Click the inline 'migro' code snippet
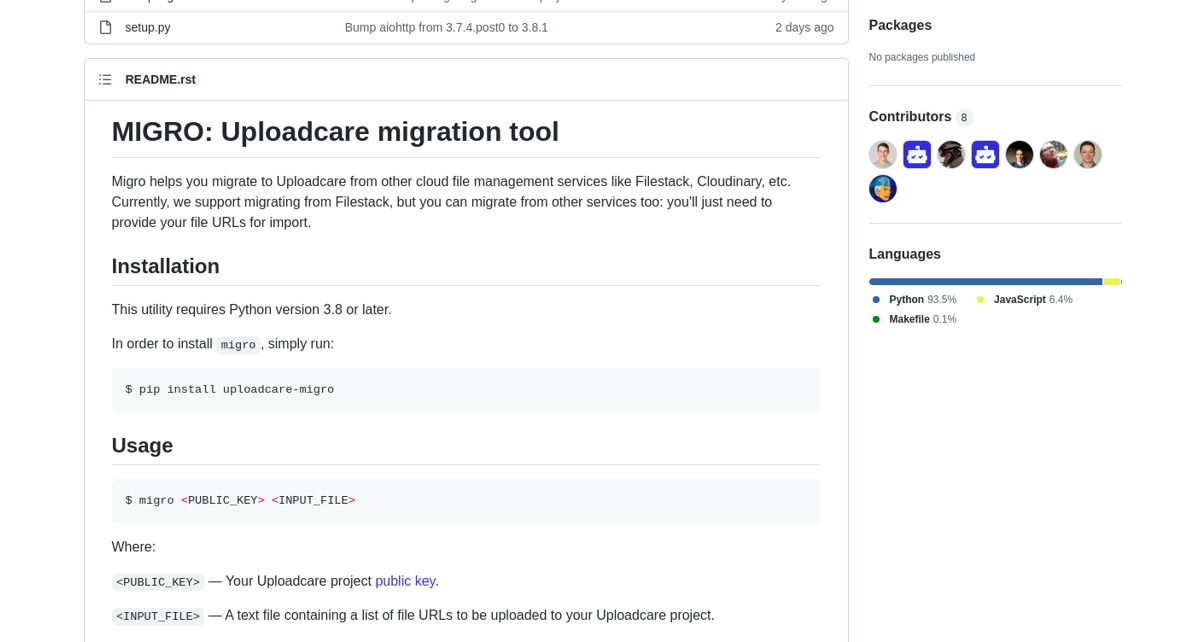Image resolution: width=1200 pixels, height=642 pixels. coord(238,345)
